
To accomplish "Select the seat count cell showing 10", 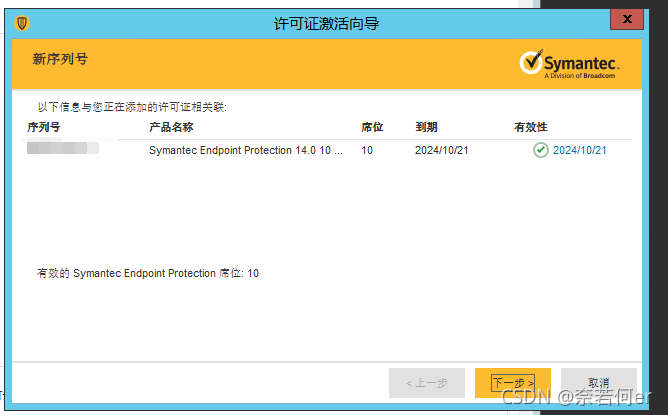I will 367,150.
